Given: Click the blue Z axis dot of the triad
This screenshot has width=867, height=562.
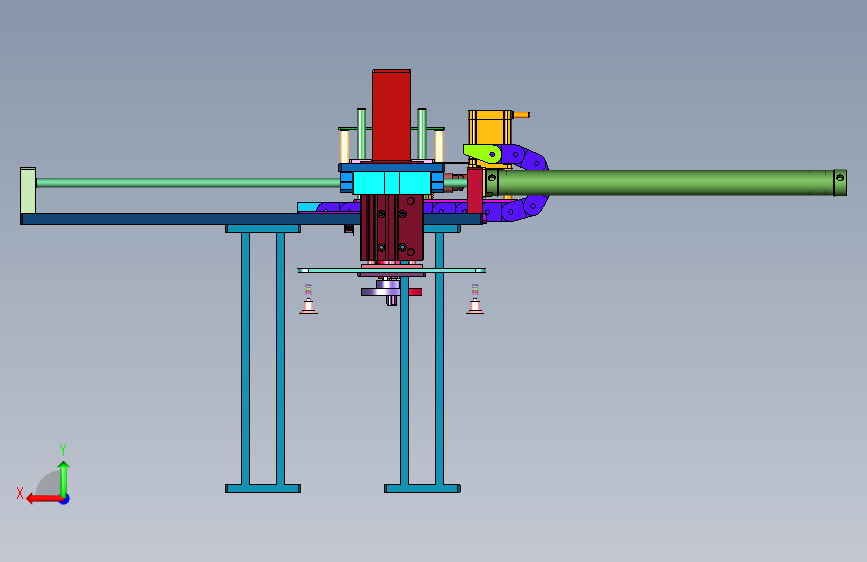Looking at the screenshot, I should (65, 499).
